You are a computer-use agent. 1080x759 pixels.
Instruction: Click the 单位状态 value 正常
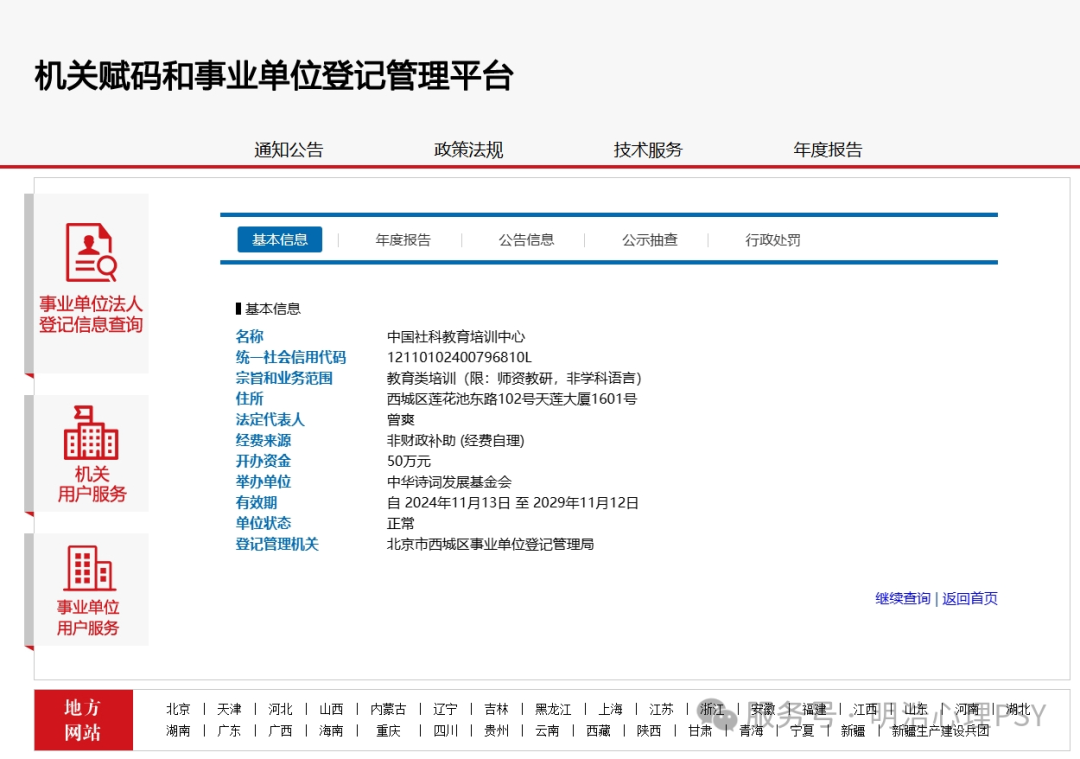tap(400, 523)
